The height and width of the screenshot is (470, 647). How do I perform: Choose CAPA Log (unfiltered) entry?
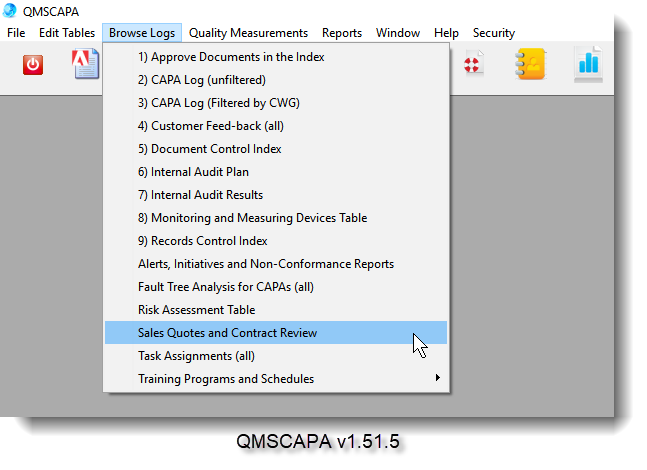coord(202,80)
